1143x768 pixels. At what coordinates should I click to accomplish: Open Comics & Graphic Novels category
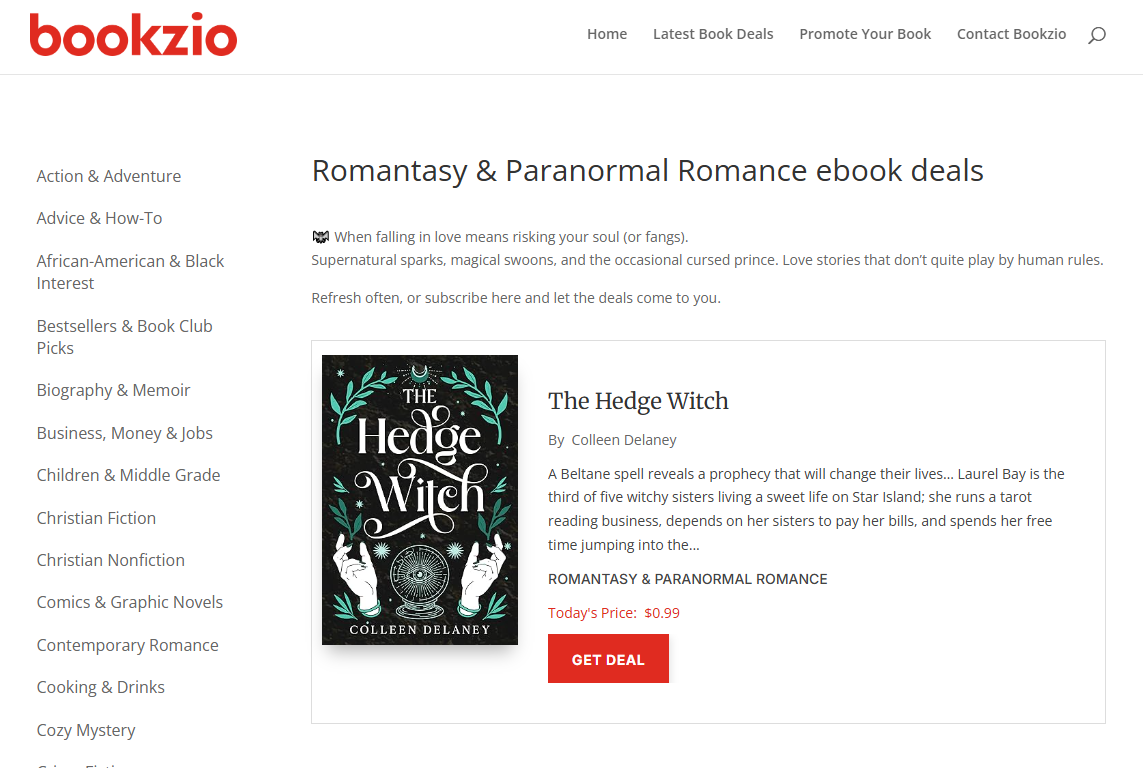click(x=130, y=603)
